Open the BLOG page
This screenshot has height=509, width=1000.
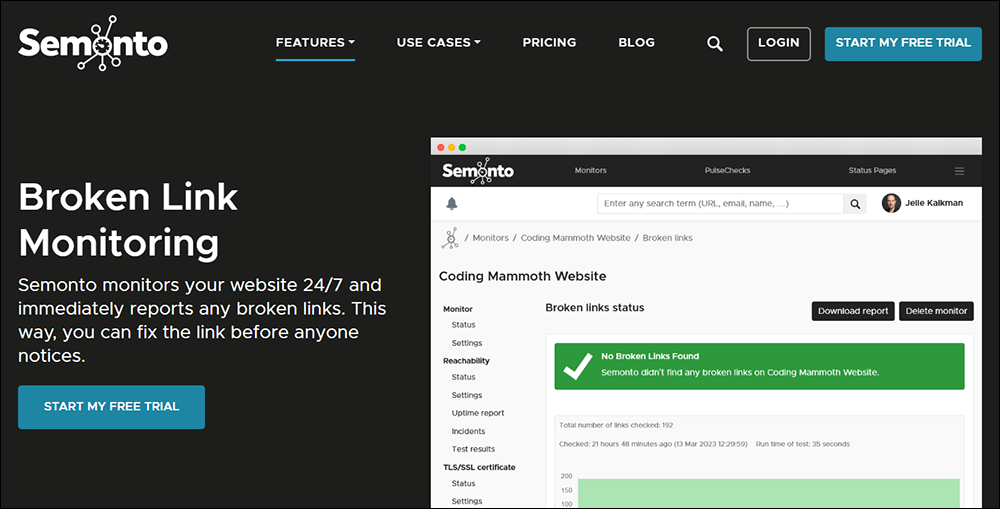636,43
